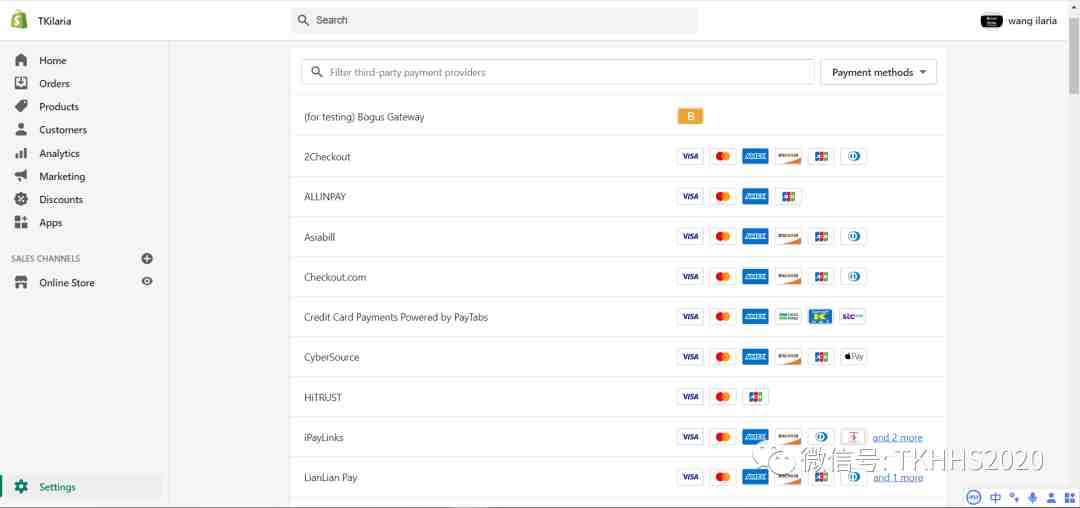Click the Discover icon in Checkout.com row
The height and width of the screenshot is (508, 1080).
788,277
